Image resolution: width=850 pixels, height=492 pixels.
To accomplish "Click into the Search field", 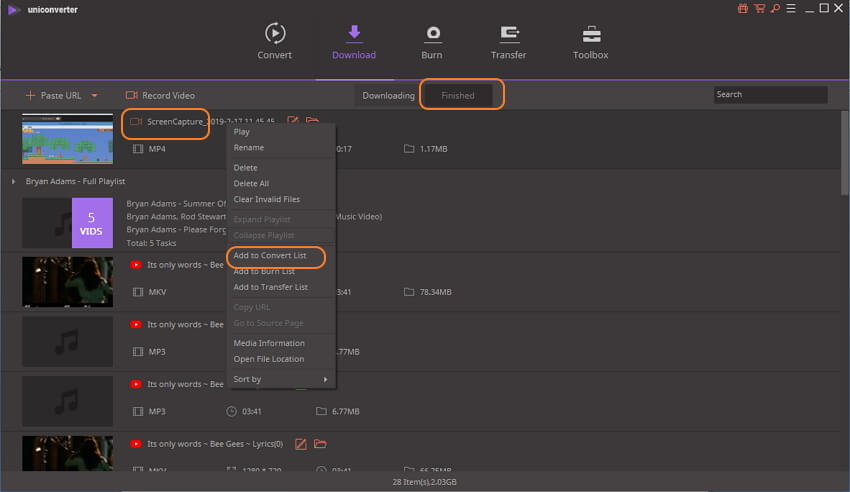I will pyautogui.click(x=770, y=95).
